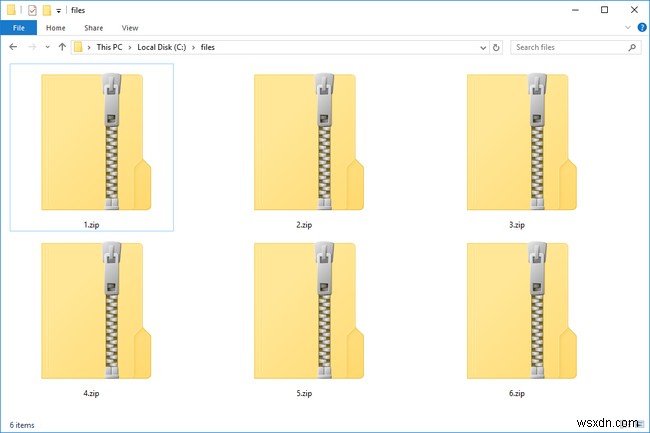Open Explorer help question mark
This screenshot has height=433, width=650.
[642, 27]
